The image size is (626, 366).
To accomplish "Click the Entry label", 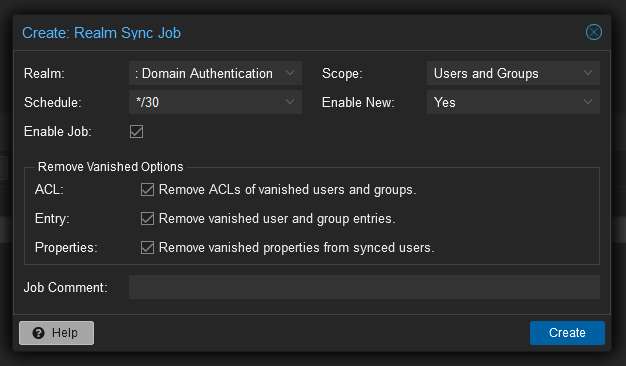I will click(52, 219).
